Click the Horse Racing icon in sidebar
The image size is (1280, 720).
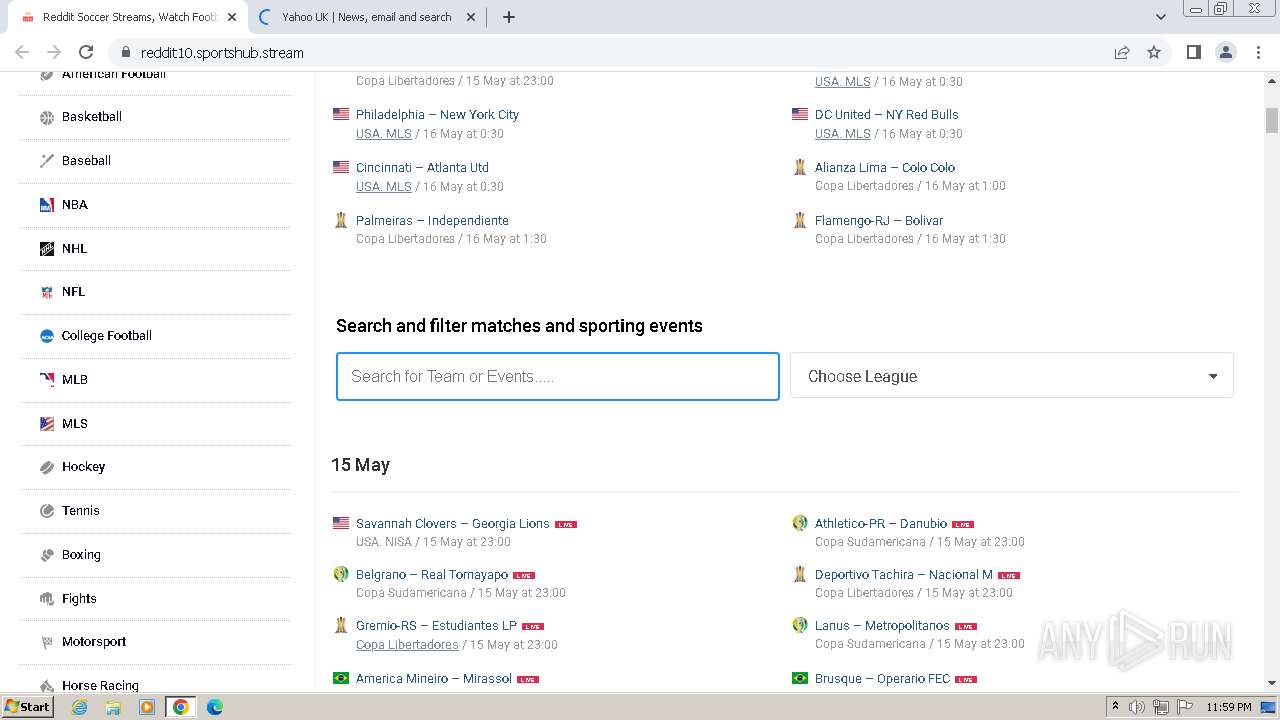(x=47, y=686)
